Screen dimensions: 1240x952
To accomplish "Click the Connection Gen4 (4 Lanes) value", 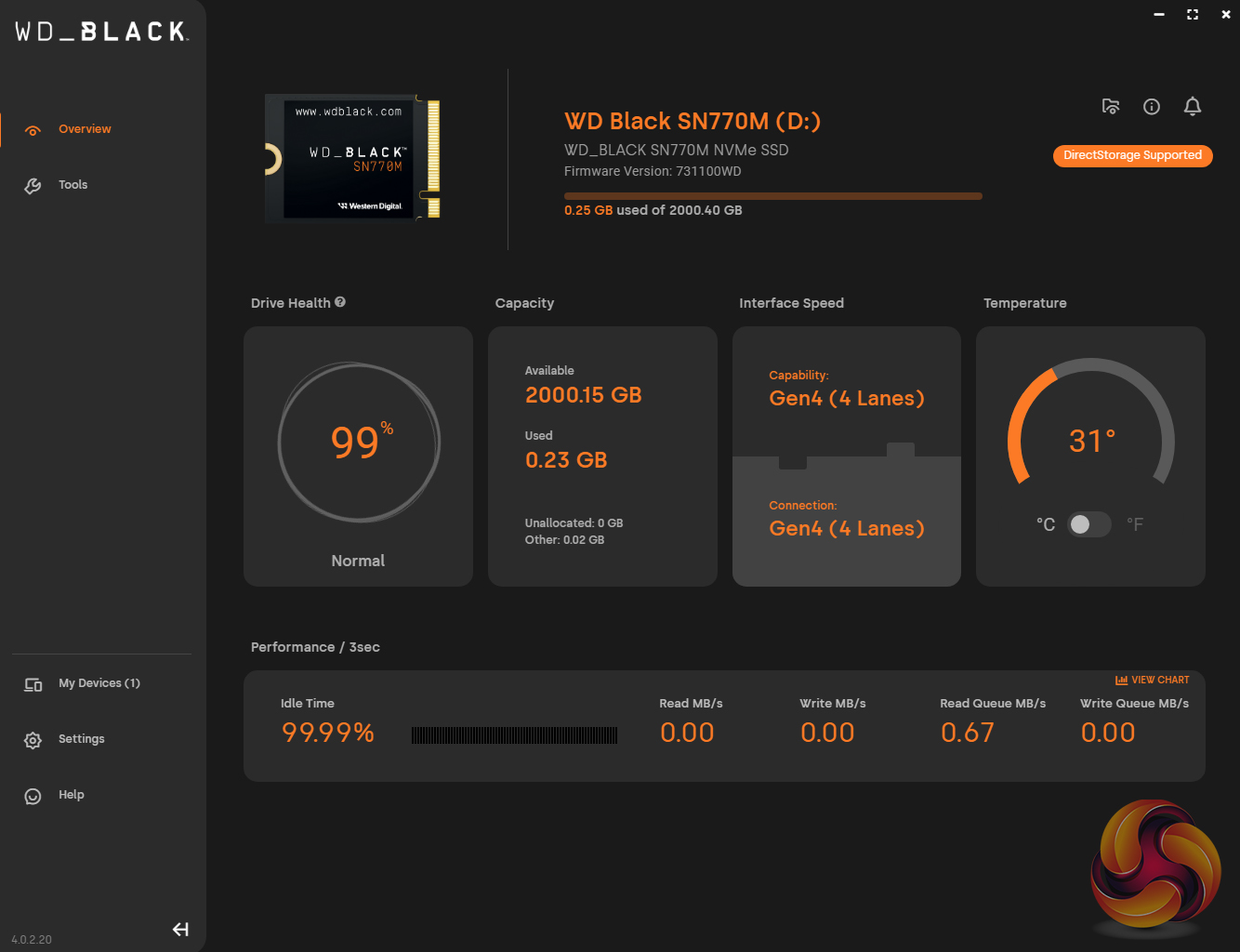I will 847,529.
